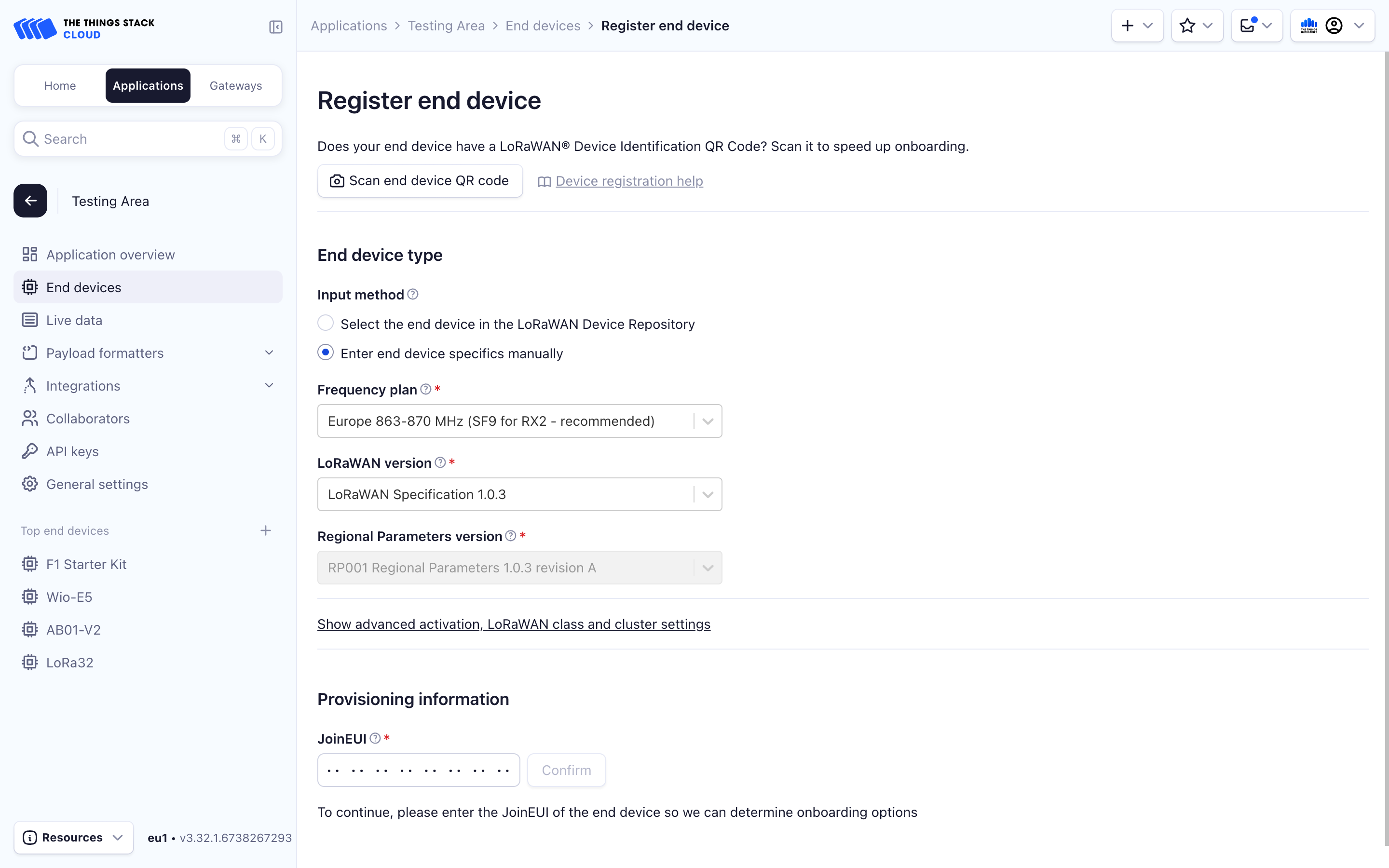Open the Collaborators panel
The image size is (1389, 868).
[87, 418]
